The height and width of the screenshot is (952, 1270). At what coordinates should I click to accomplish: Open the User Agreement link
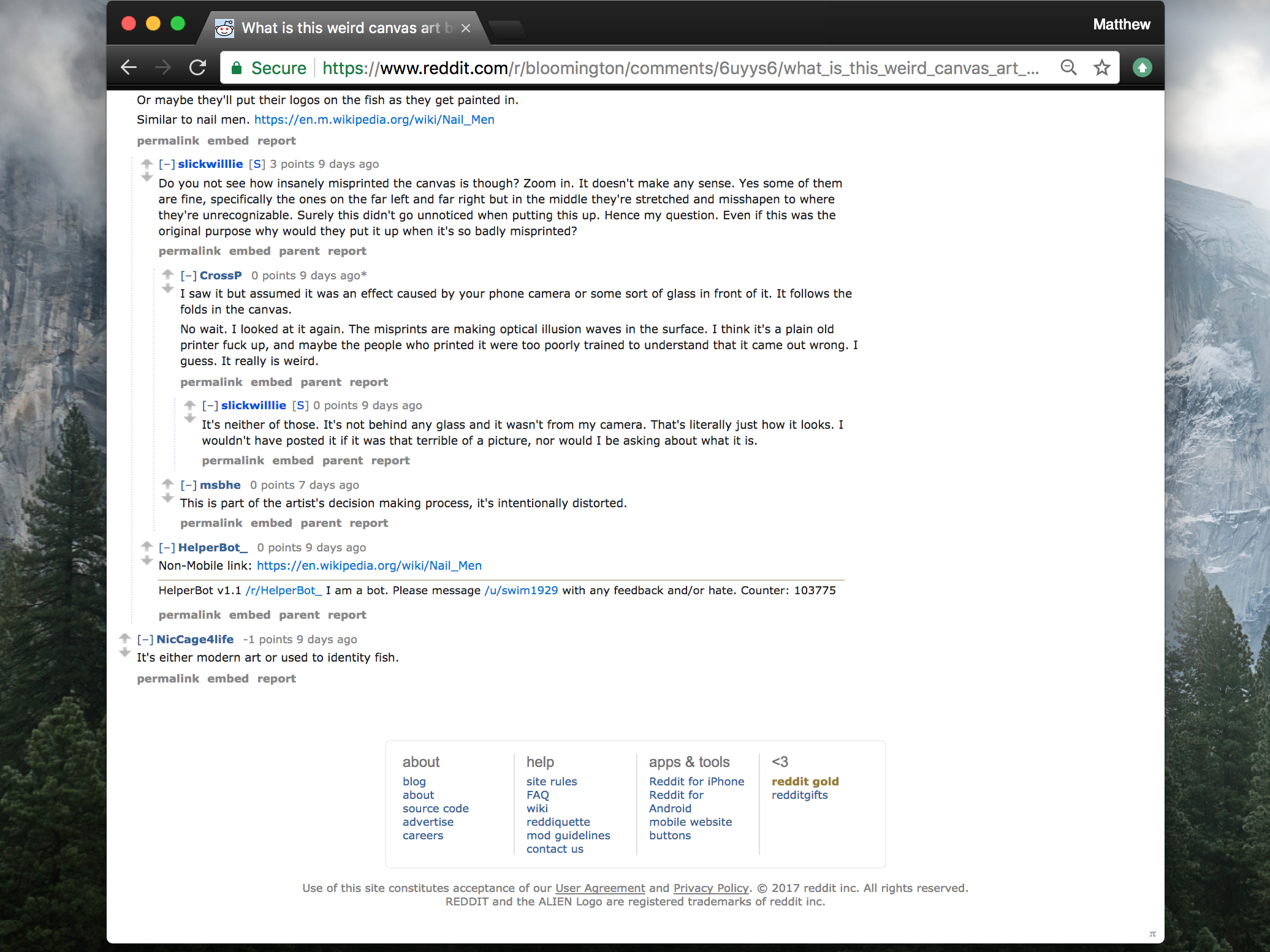(600, 888)
